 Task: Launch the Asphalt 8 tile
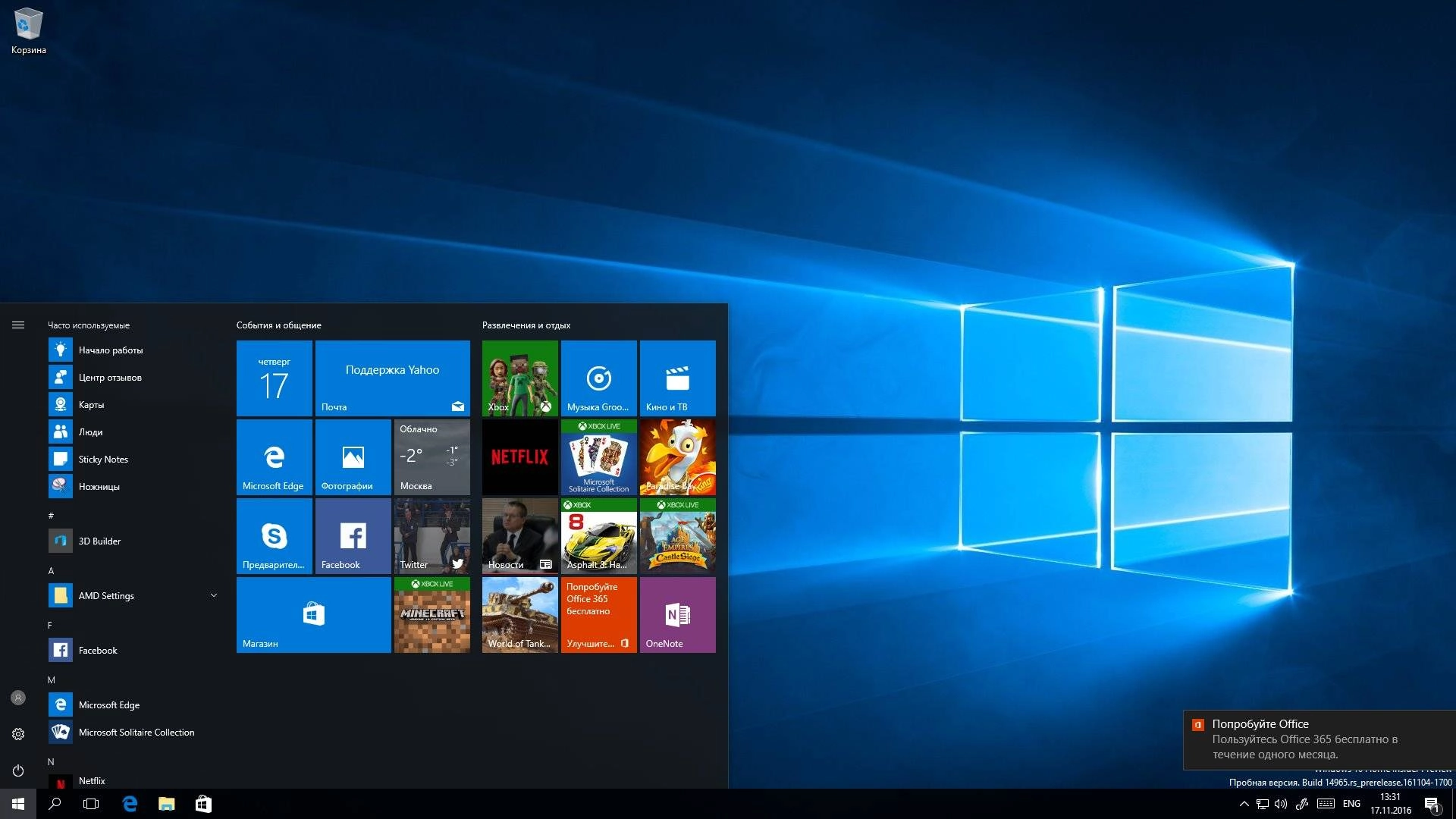(599, 536)
